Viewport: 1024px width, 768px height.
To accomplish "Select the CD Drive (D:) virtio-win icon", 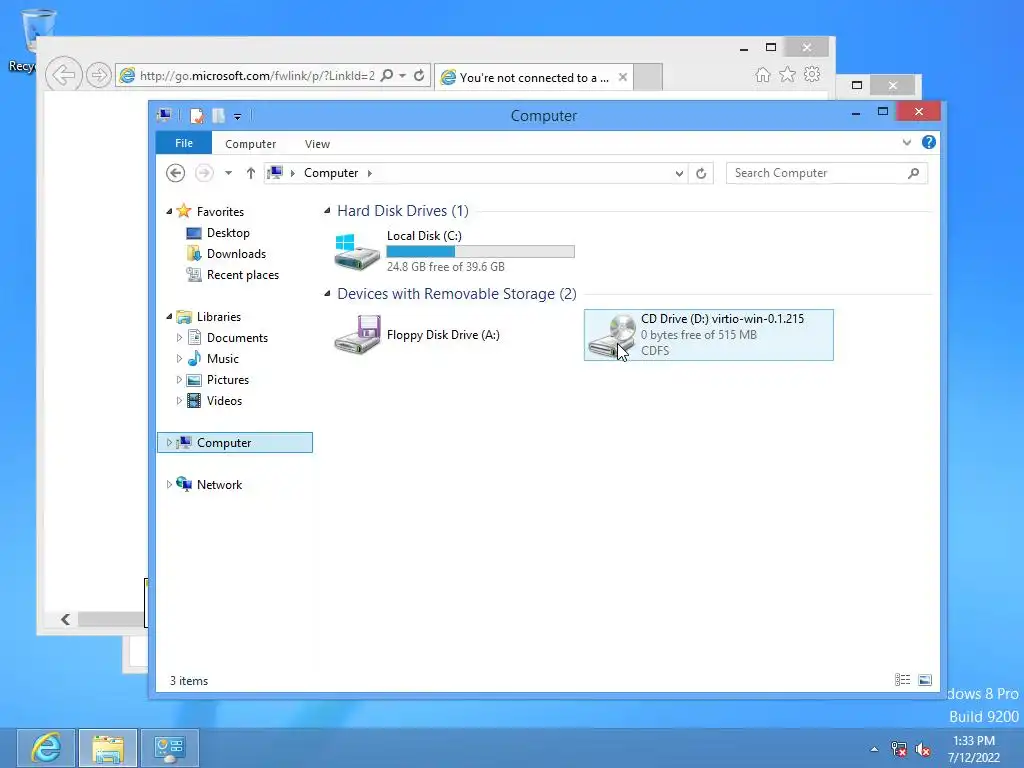I will click(611, 335).
